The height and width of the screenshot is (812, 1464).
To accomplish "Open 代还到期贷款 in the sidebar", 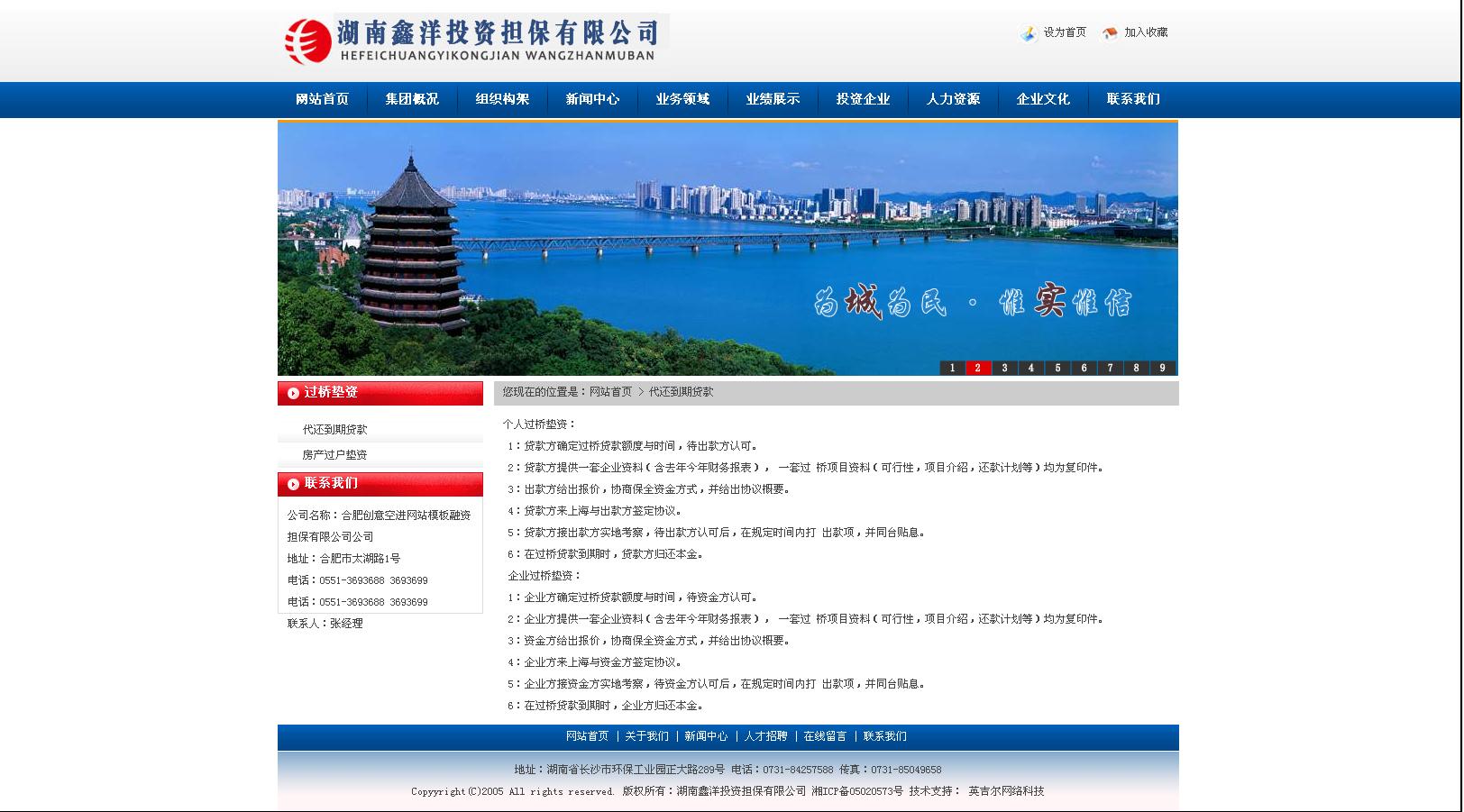I will [334, 430].
